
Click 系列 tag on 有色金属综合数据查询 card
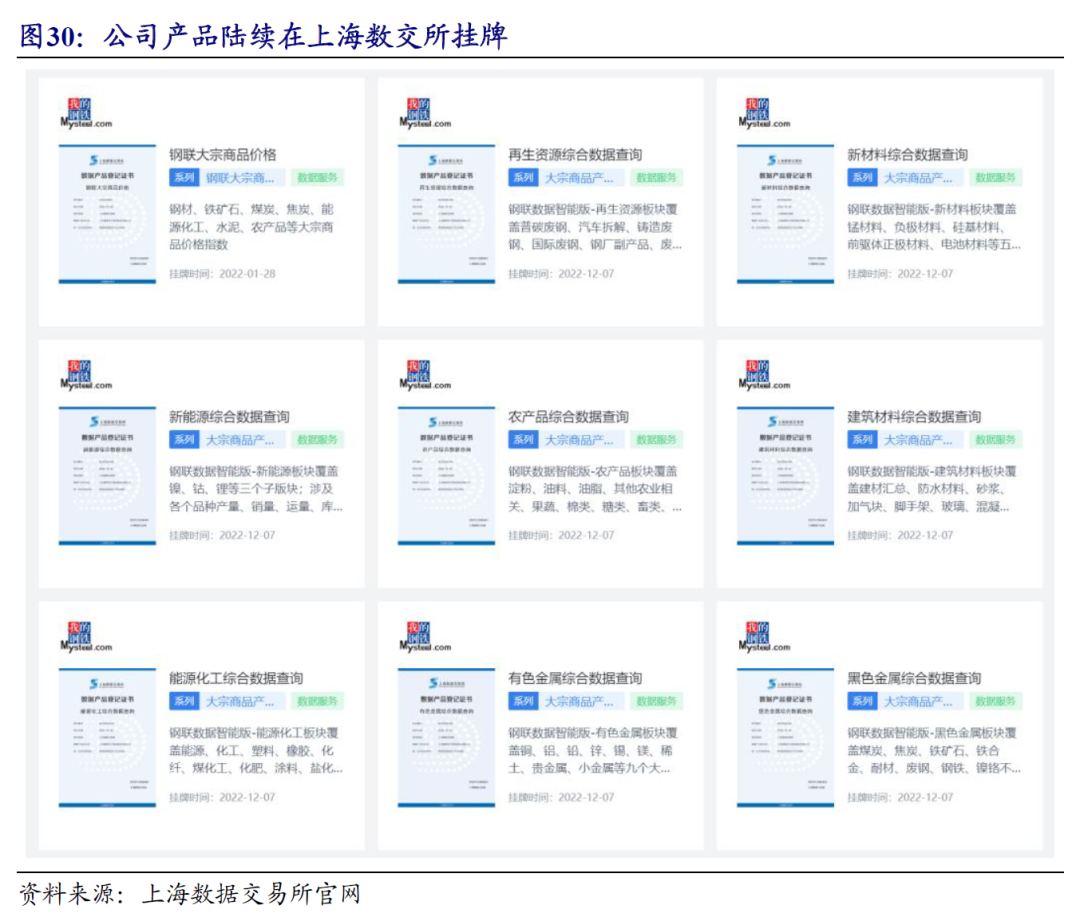[523, 701]
